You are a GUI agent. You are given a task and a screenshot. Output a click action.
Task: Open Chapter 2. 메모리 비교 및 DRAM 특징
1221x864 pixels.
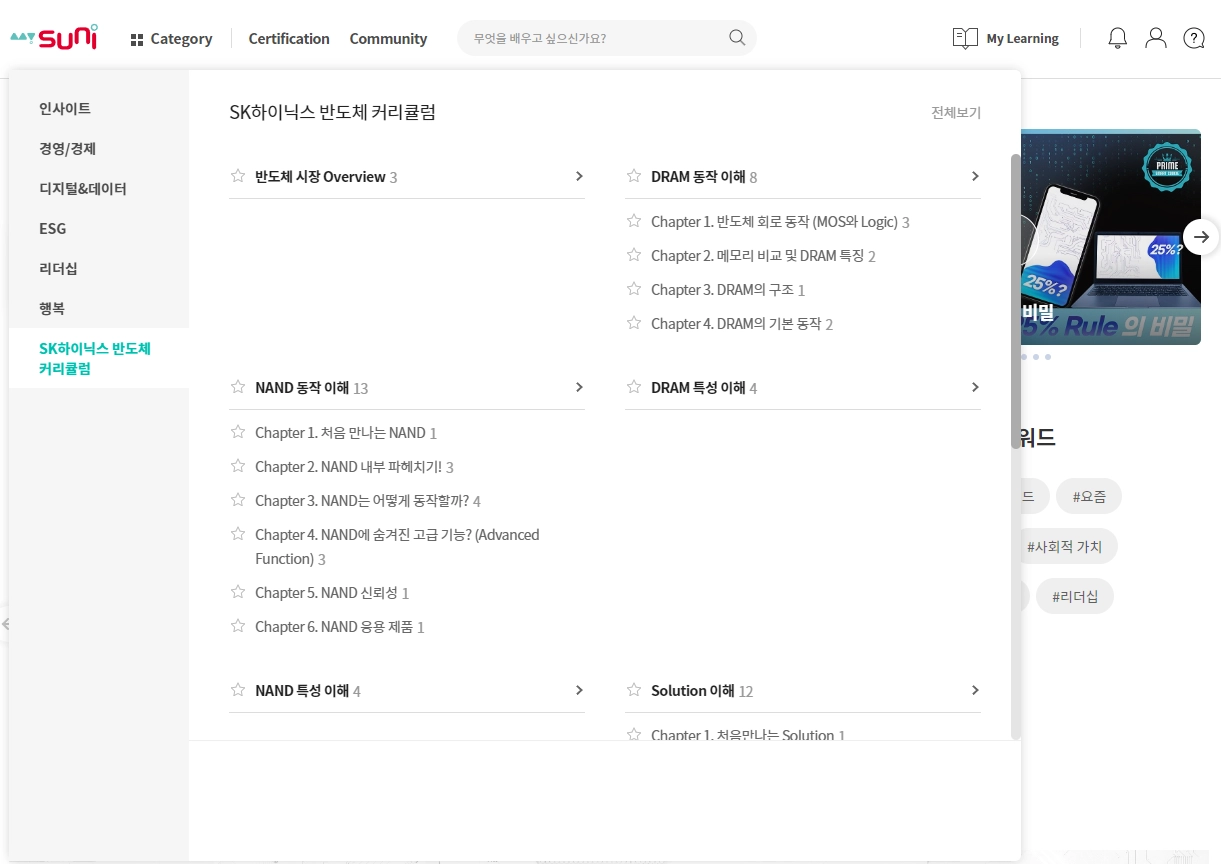point(757,256)
